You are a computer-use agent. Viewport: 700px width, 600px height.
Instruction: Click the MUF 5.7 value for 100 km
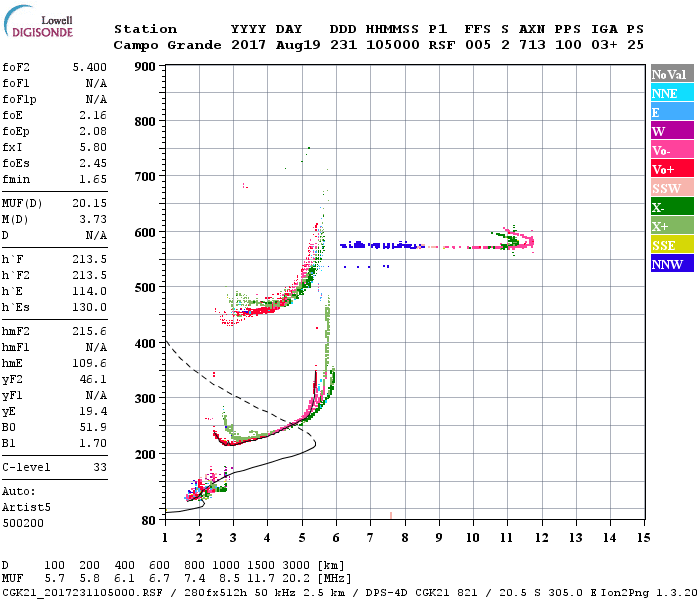pyautogui.click(x=55, y=579)
